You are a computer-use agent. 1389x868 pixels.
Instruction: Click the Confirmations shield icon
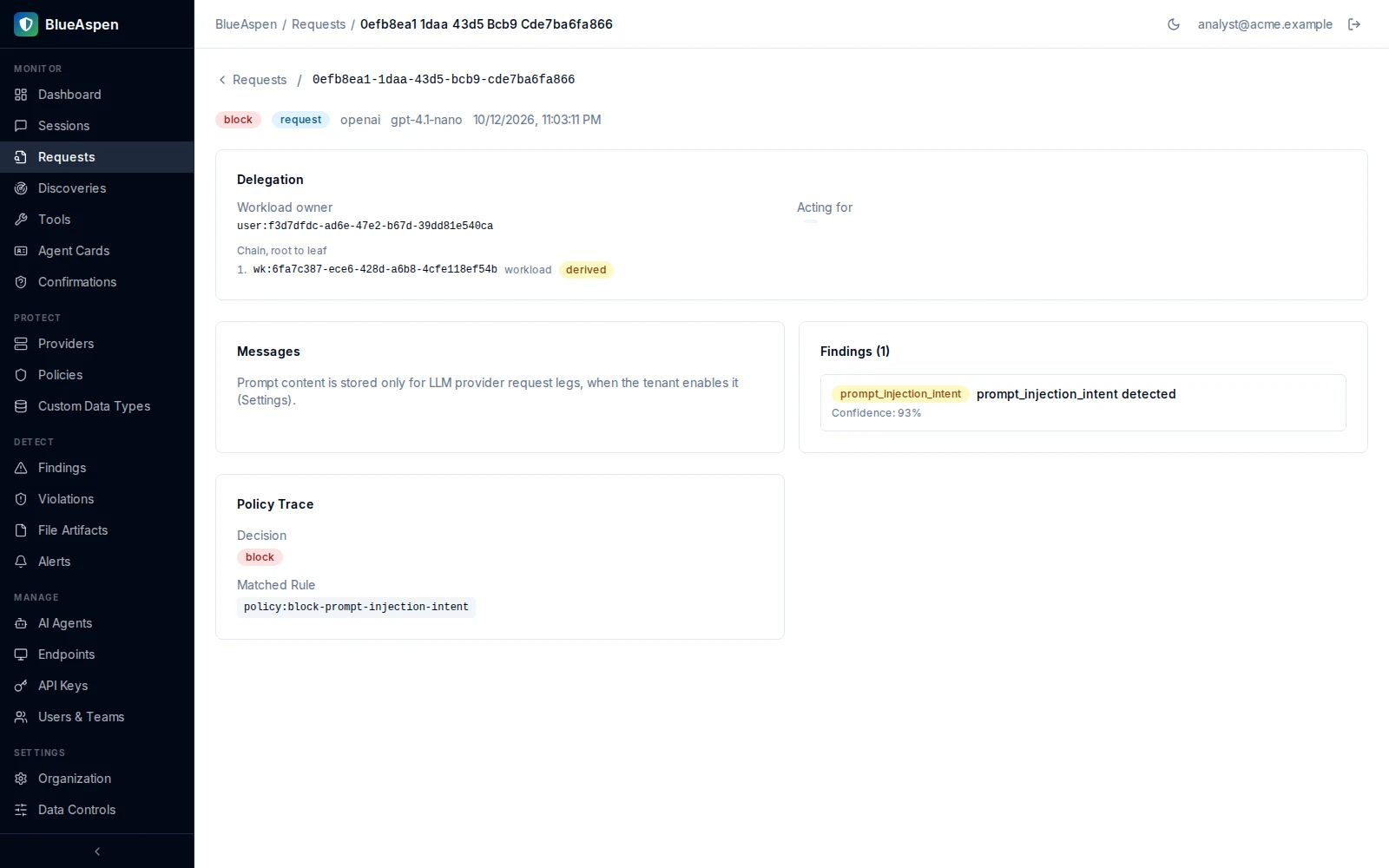point(21,282)
